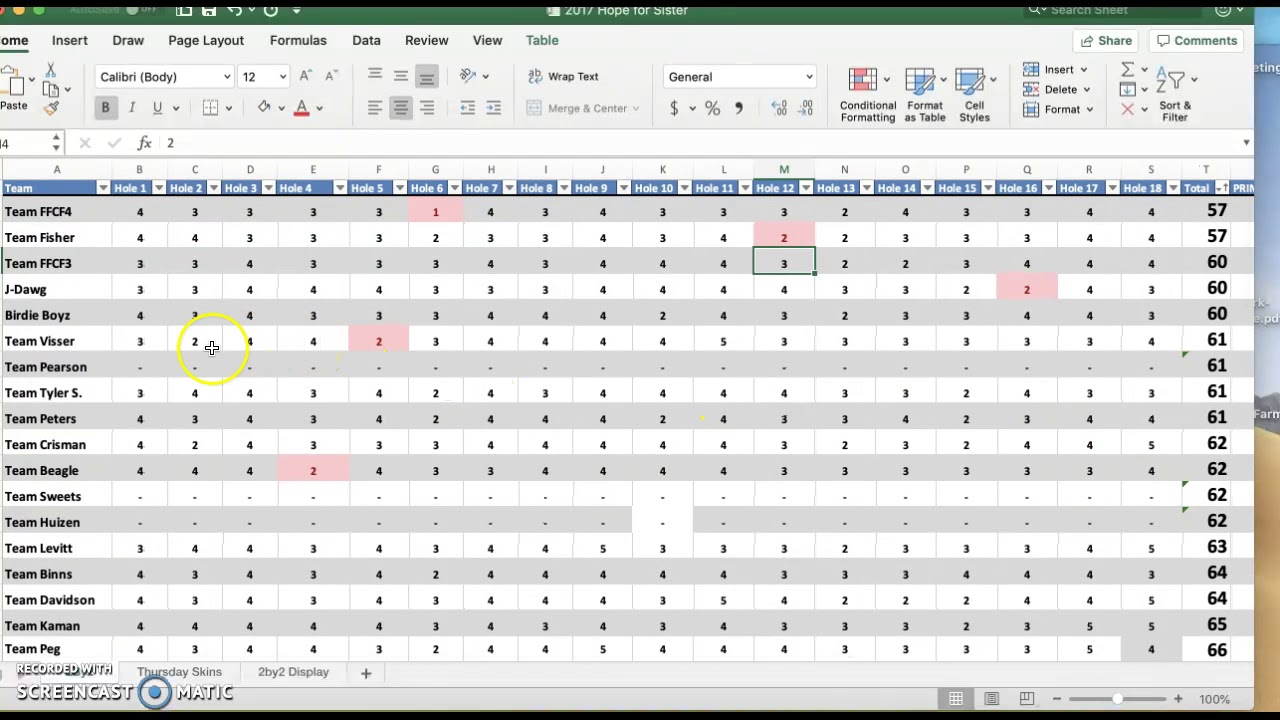Screen dimensions: 1280x720
Task: Click the Undo arrow icon
Action: [x=234, y=10]
